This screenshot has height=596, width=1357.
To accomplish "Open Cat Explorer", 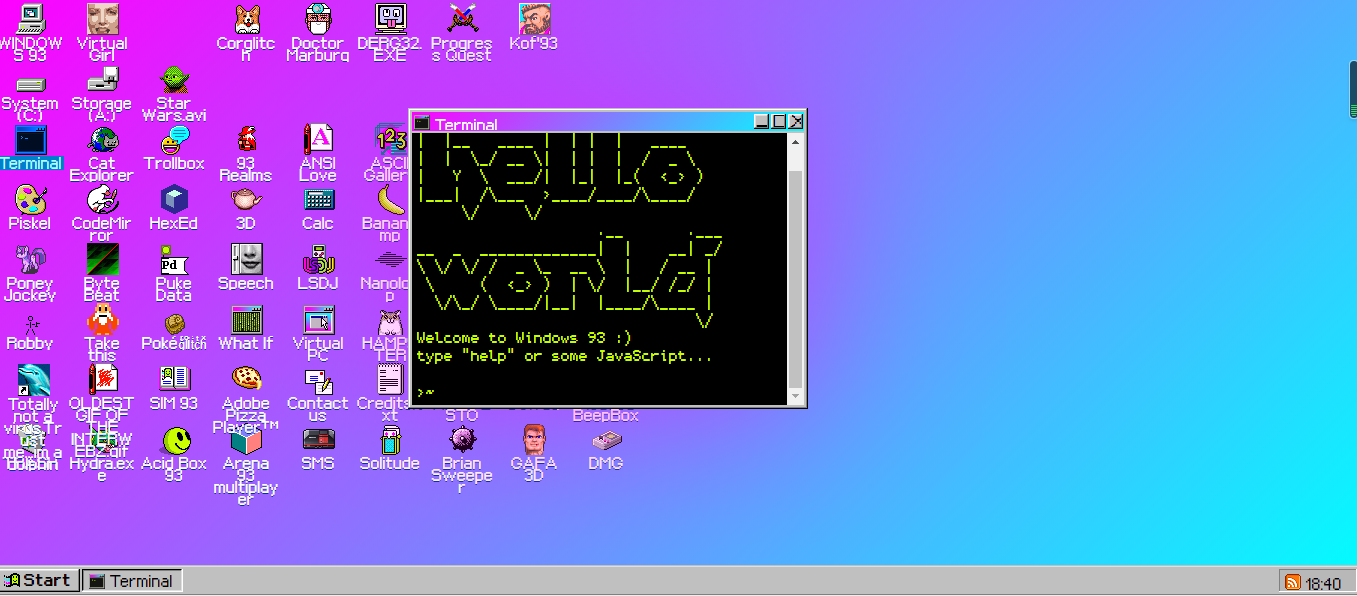I will [101, 145].
